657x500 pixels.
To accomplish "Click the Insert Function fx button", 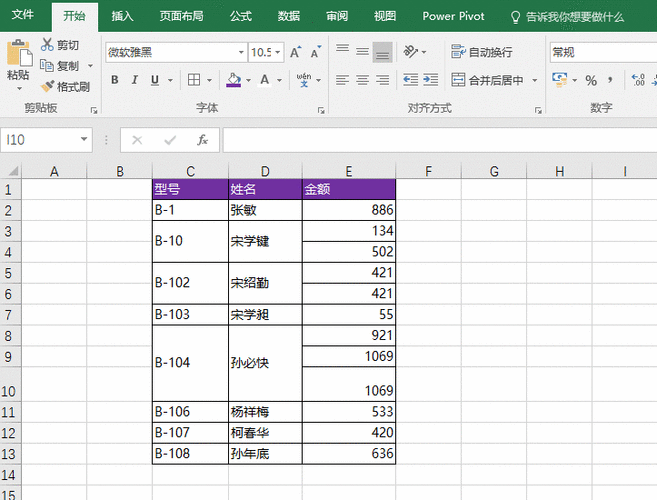I will [x=202, y=140].
